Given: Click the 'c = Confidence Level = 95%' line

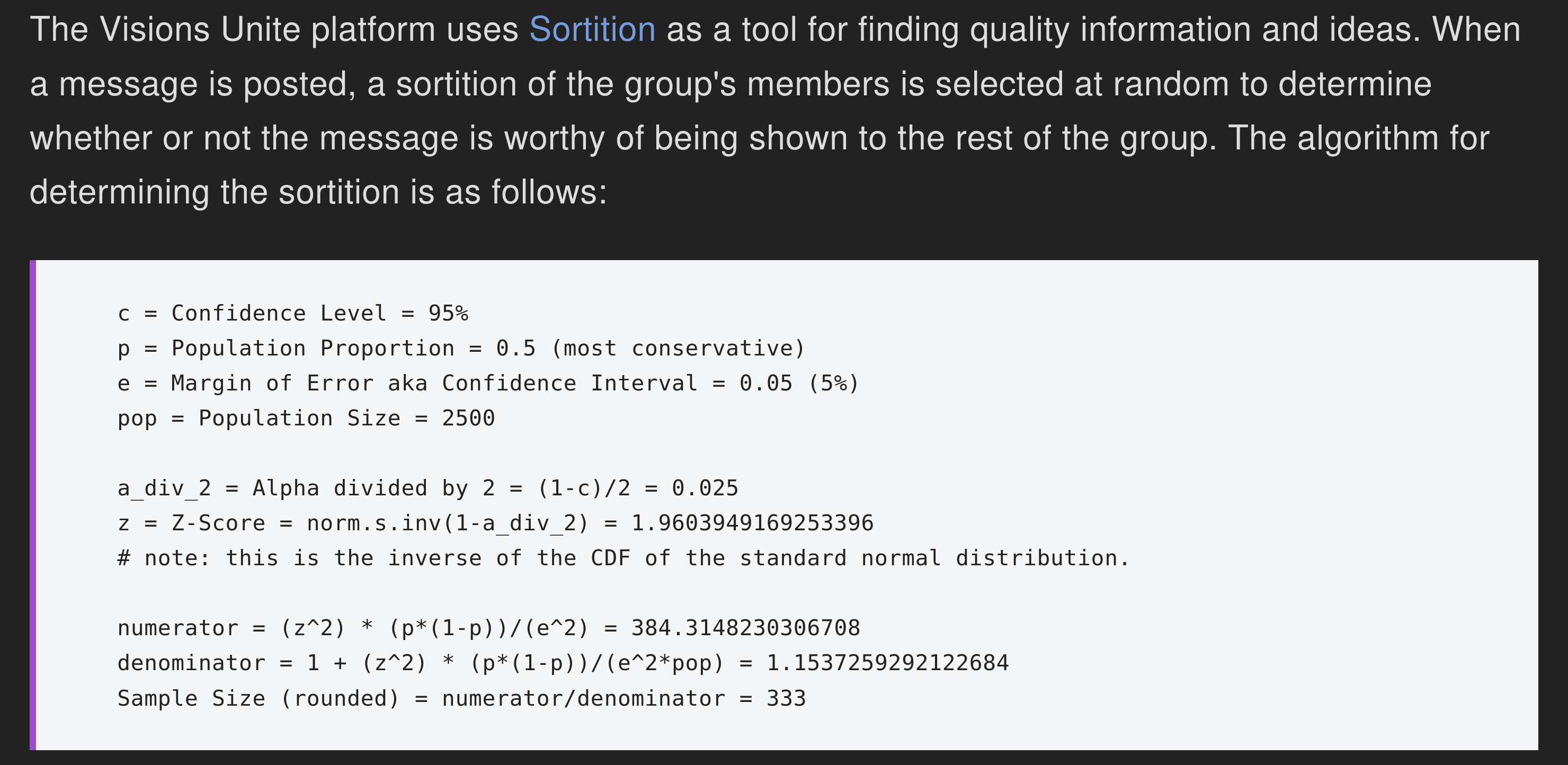Looking at the screenshot, I should 292,314.
